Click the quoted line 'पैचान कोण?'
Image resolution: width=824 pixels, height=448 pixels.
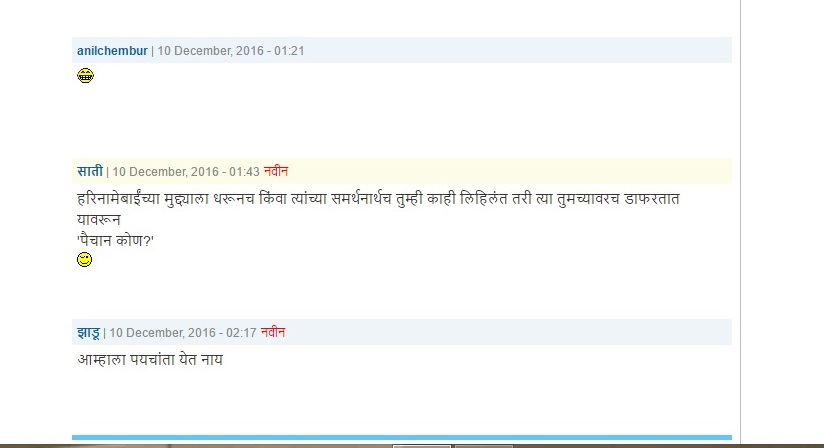pos(115,241)
